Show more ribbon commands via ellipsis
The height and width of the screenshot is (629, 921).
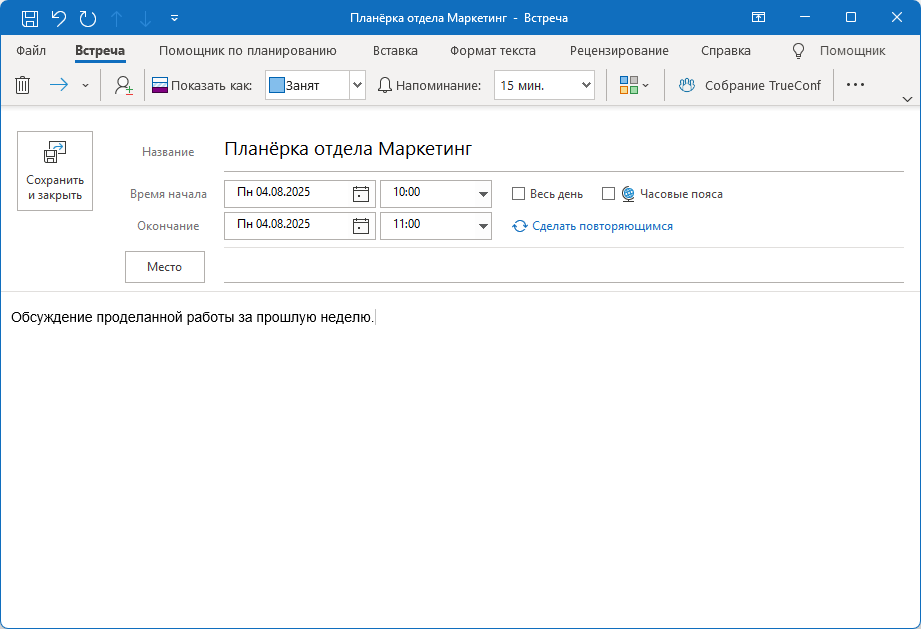(x=855, y=85)
